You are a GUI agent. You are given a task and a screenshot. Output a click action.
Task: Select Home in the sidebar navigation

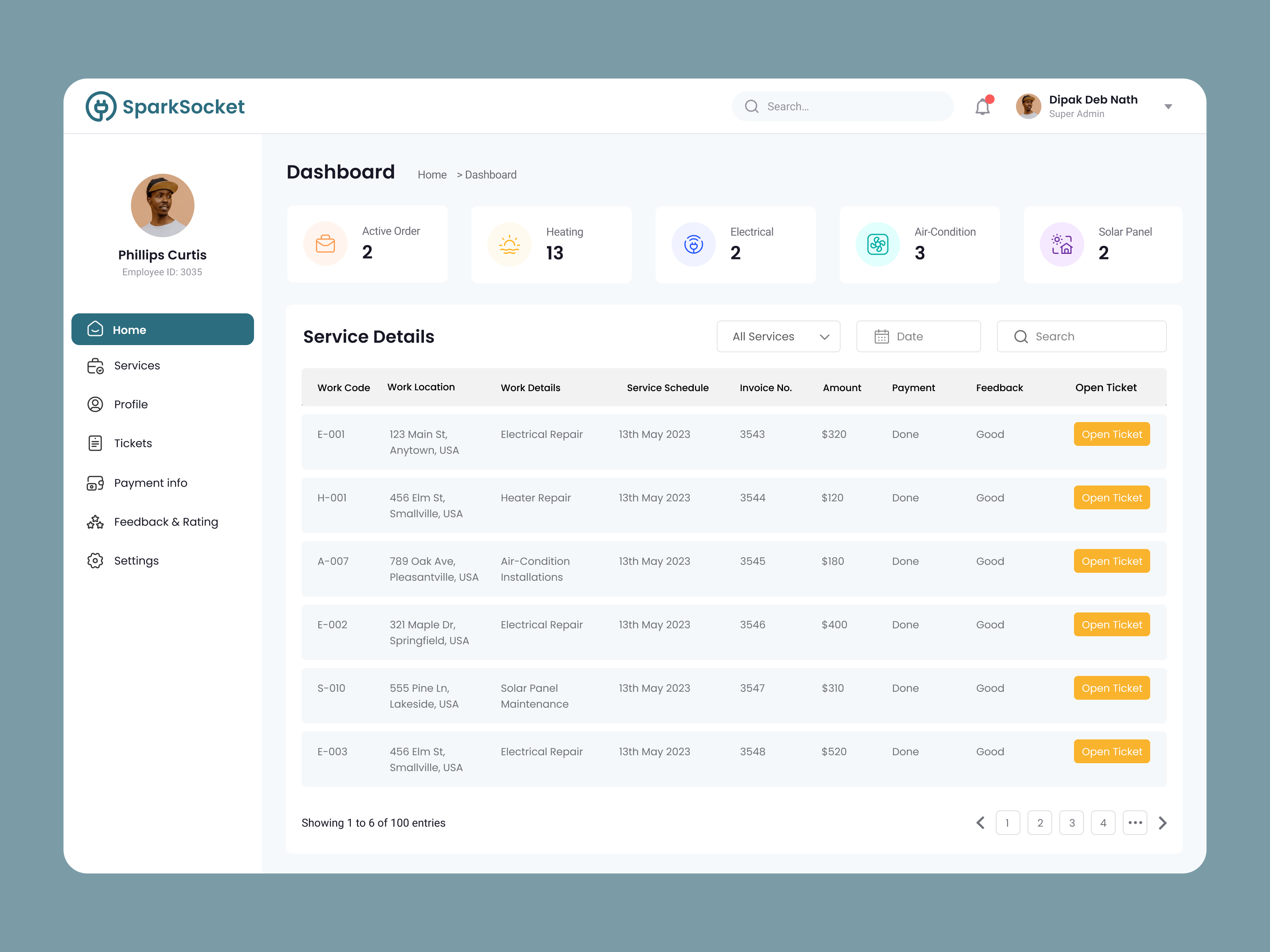(162, 329)
